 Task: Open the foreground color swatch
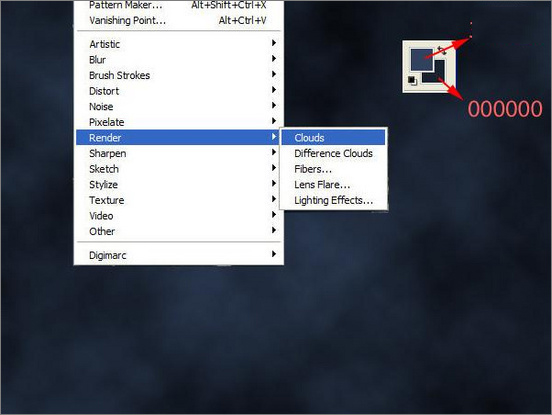(421, 59)
